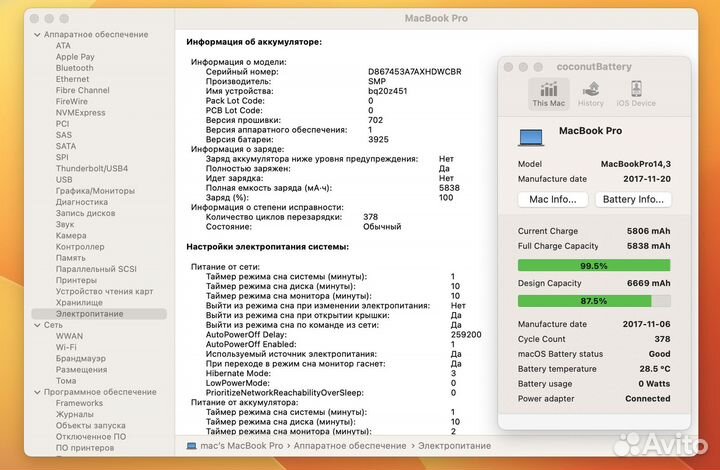Click the 87.5% design capacity bar
Screen dimensions: 720x470
(x=593, y=300)
